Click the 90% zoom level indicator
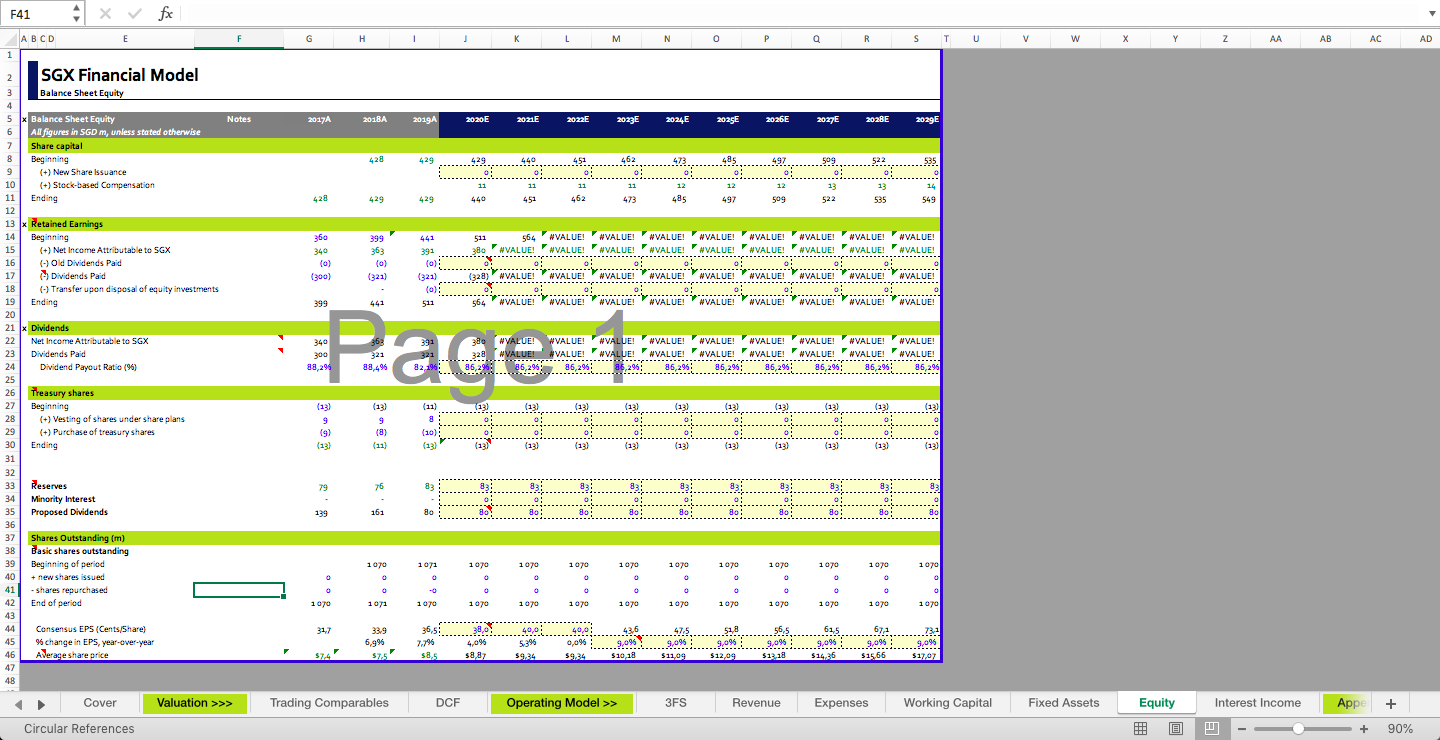Screen dimensions: 1440x740 1401,729
